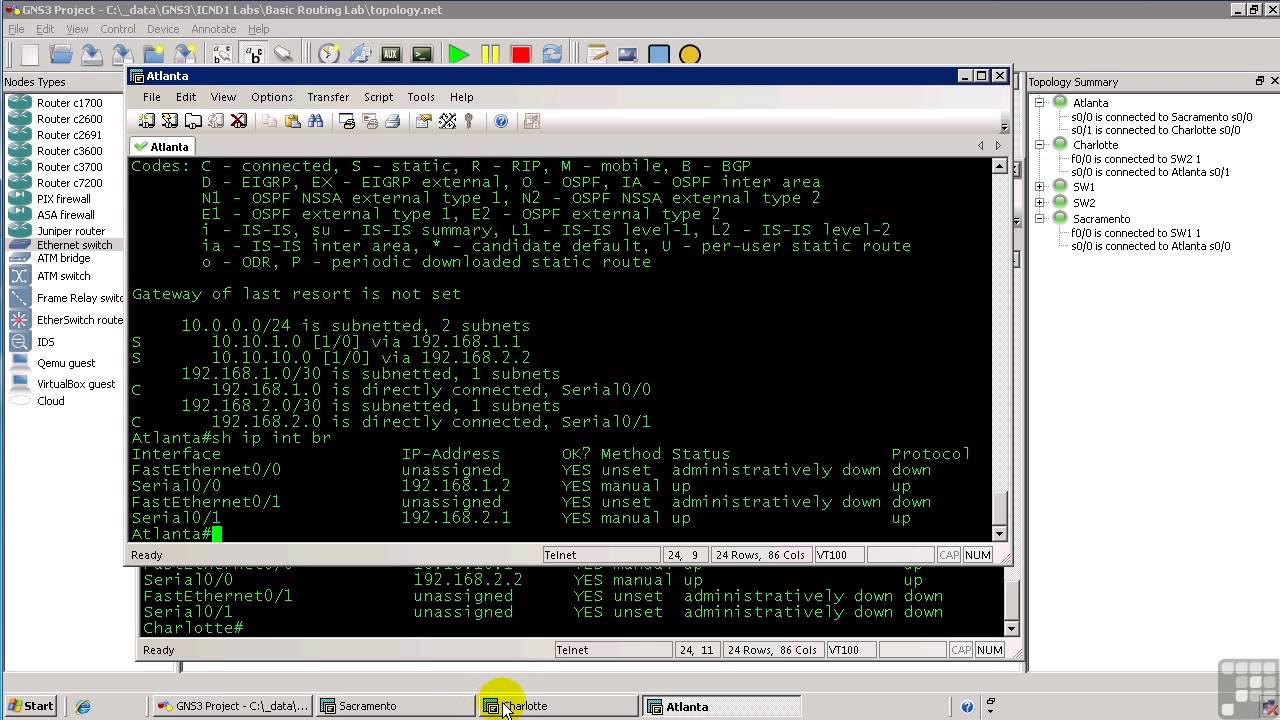Click the GNS3 Open project folder icon
Image resolution: width=1280 pixels, height=720 pixels.
pos(61,54)
